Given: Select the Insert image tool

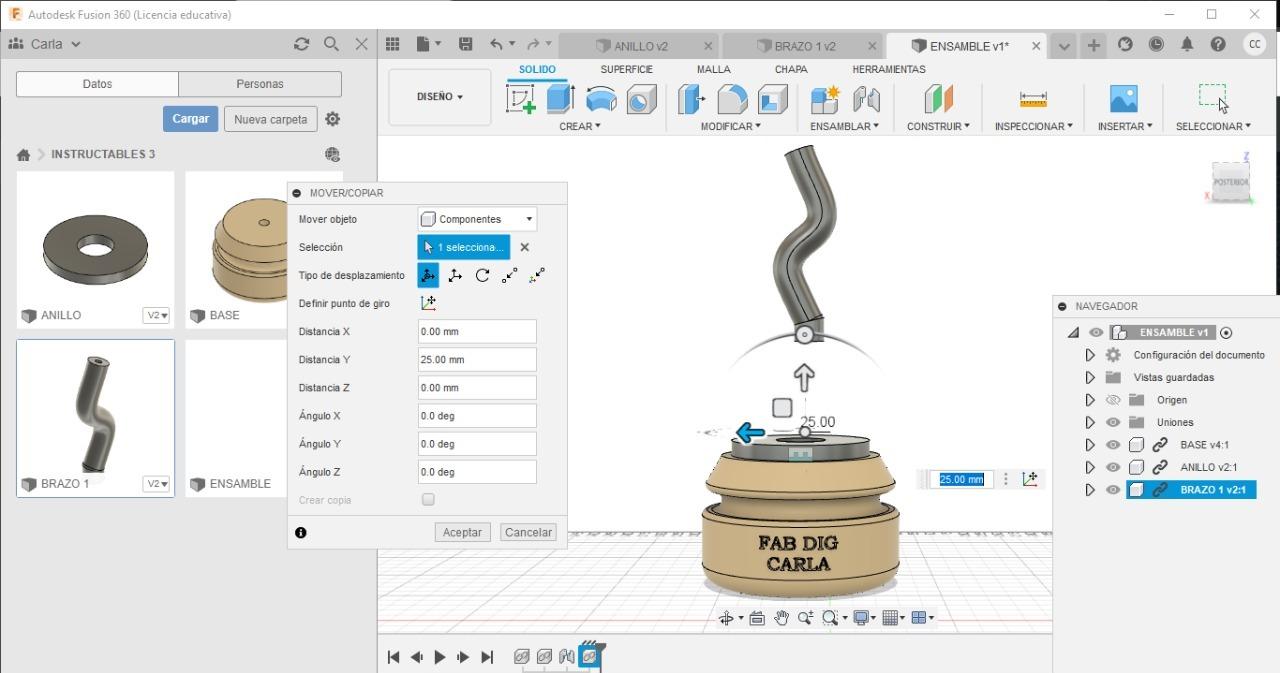Looking at the screenshot, I should pos(1124,98).
